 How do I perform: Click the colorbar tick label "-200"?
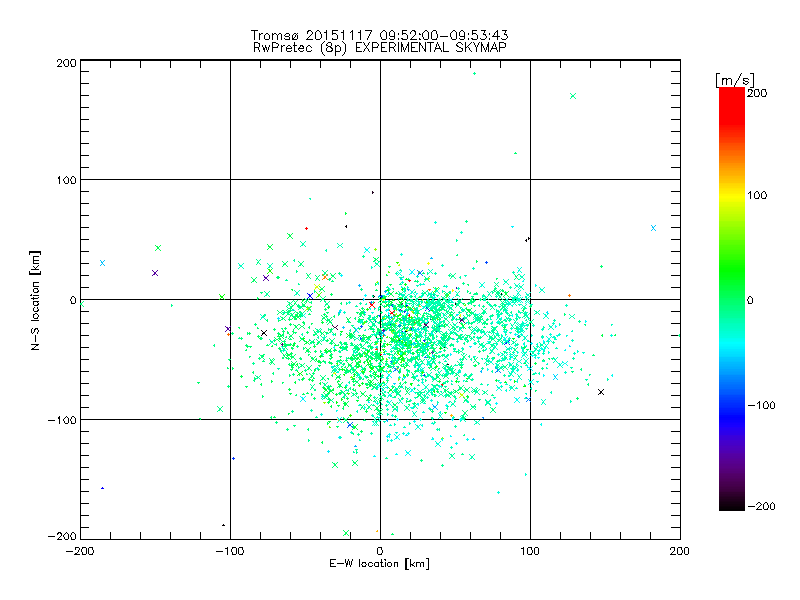pyautogui.click(x=761, y=507)
